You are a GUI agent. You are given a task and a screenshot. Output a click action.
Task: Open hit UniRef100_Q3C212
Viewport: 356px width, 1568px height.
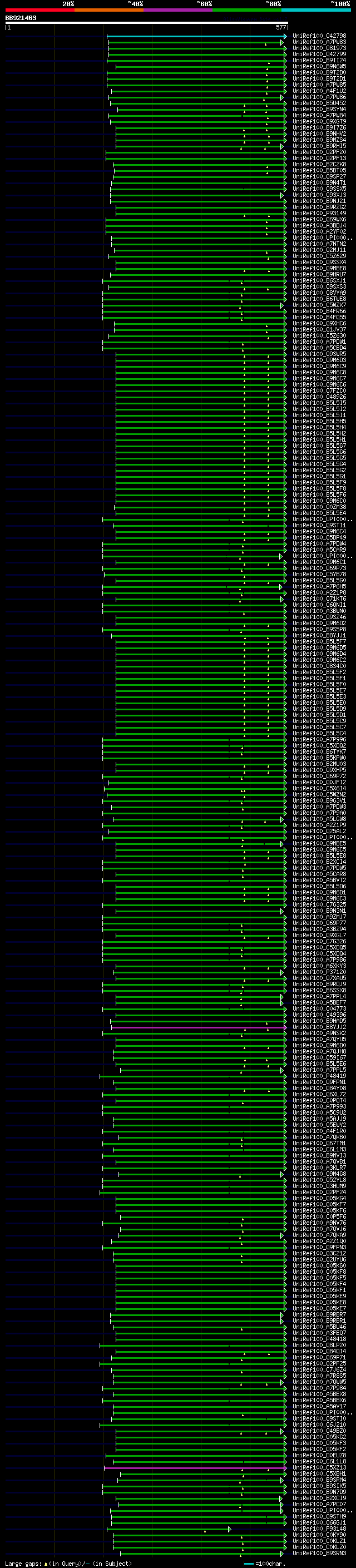click(x=319, y=1253)
